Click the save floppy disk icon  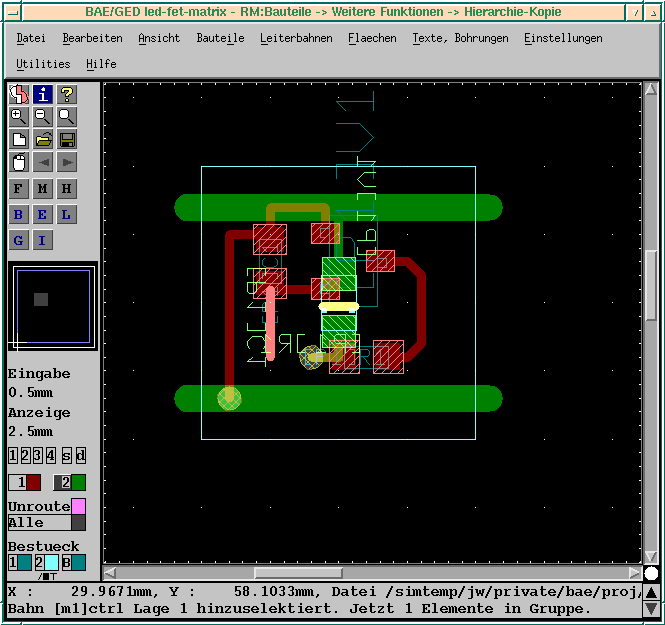click(x=67, y=140)
